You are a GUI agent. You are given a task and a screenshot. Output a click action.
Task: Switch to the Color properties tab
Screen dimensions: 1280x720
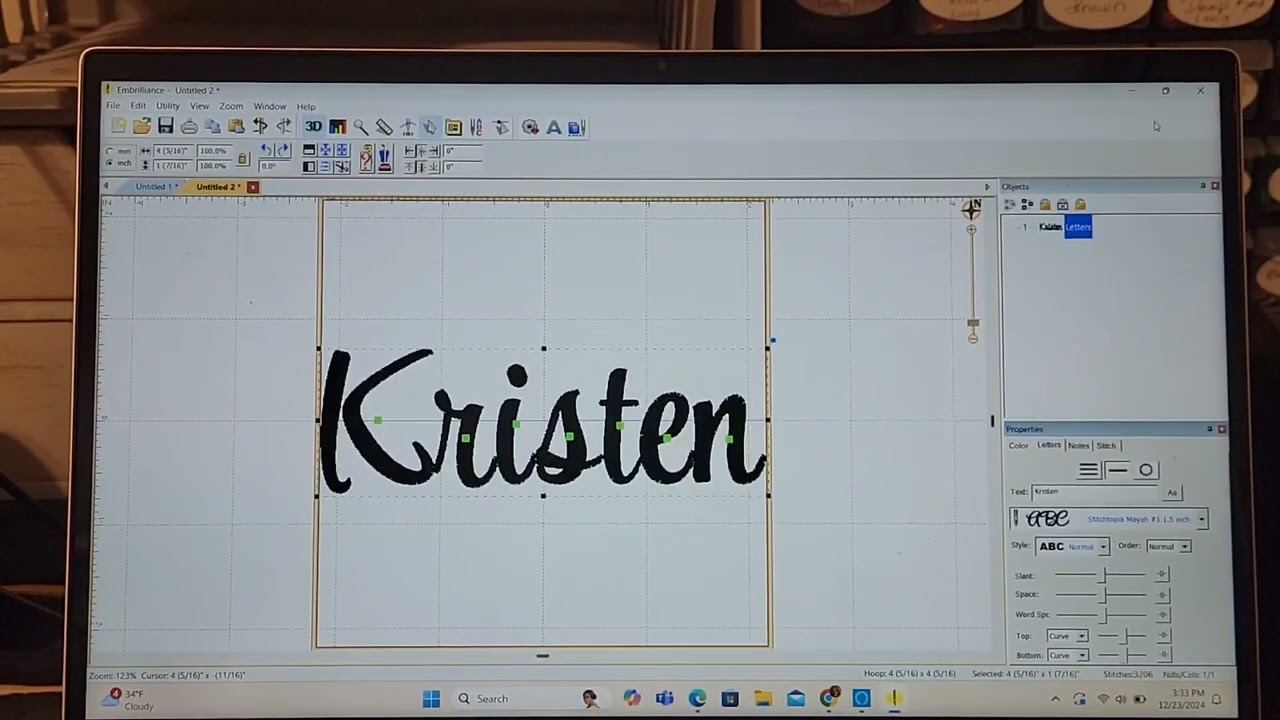(x=1018, y=446)
